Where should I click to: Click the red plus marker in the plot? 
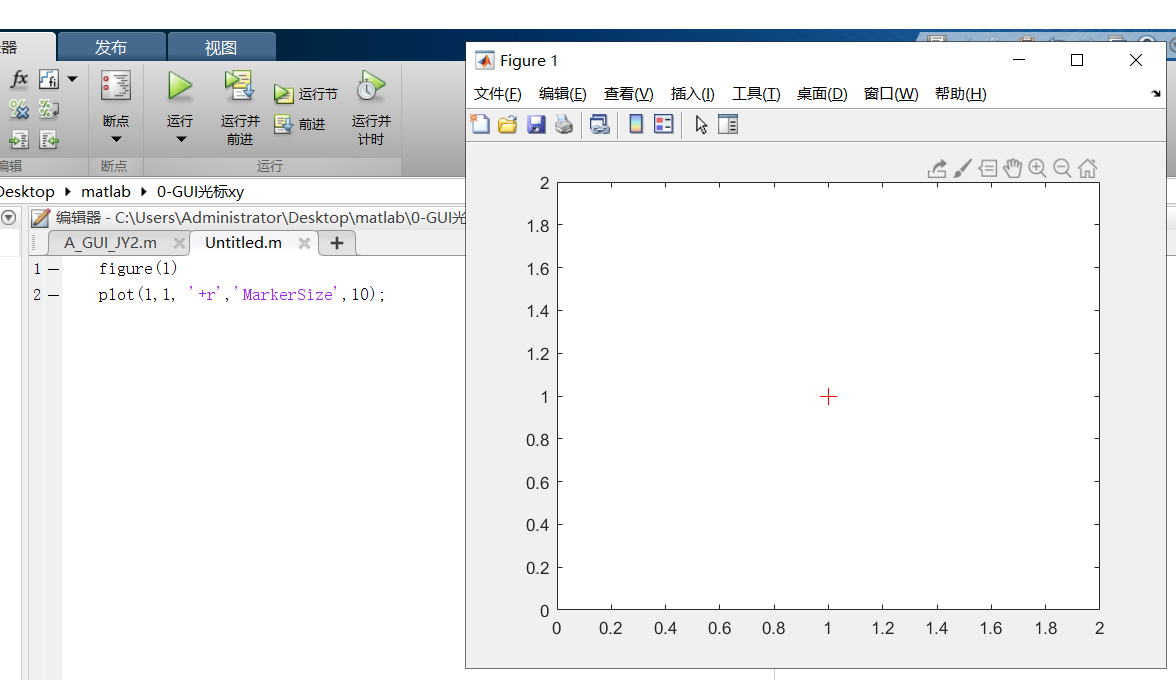(x=828, y=396)
